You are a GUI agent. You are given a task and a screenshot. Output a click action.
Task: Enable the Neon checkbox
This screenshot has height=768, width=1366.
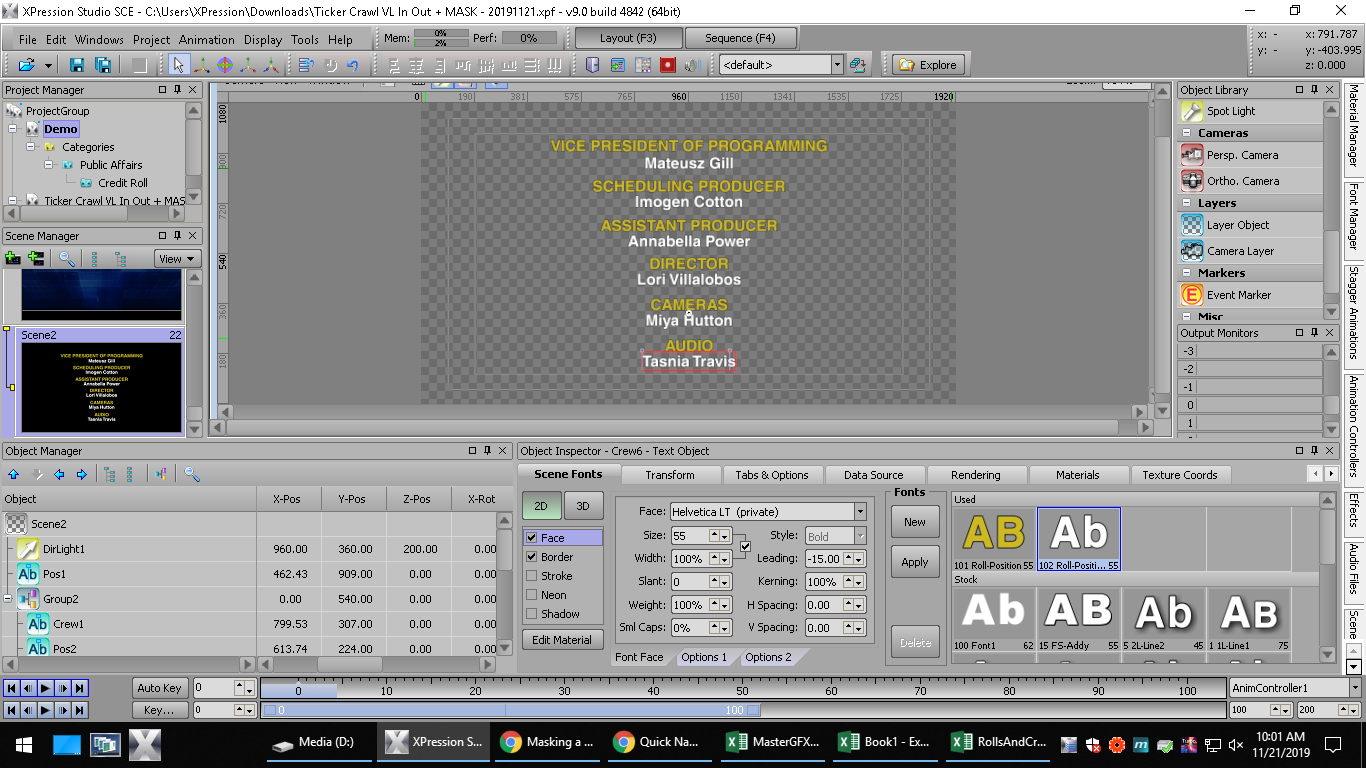[532, 595]
